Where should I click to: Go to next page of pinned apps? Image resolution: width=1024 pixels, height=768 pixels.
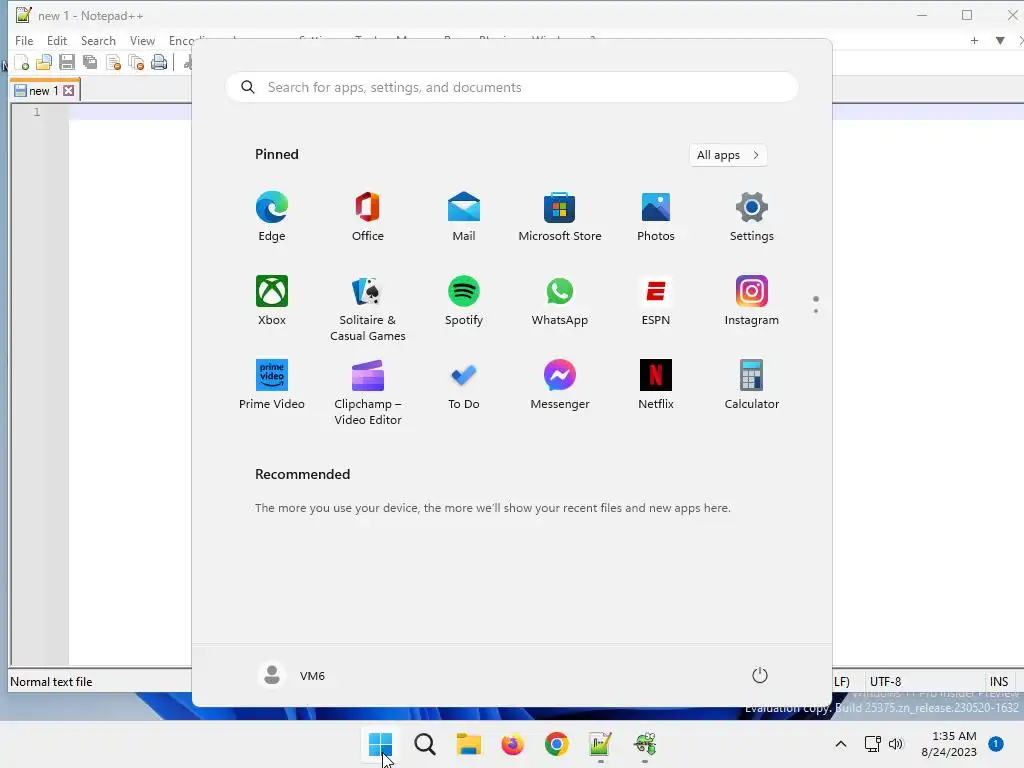816,311
